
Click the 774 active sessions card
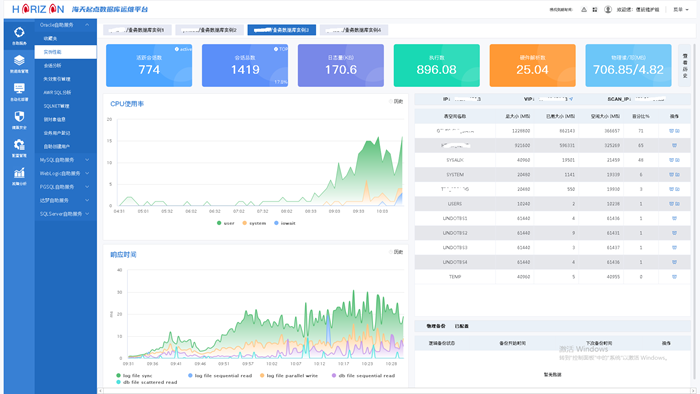[149, 65]
